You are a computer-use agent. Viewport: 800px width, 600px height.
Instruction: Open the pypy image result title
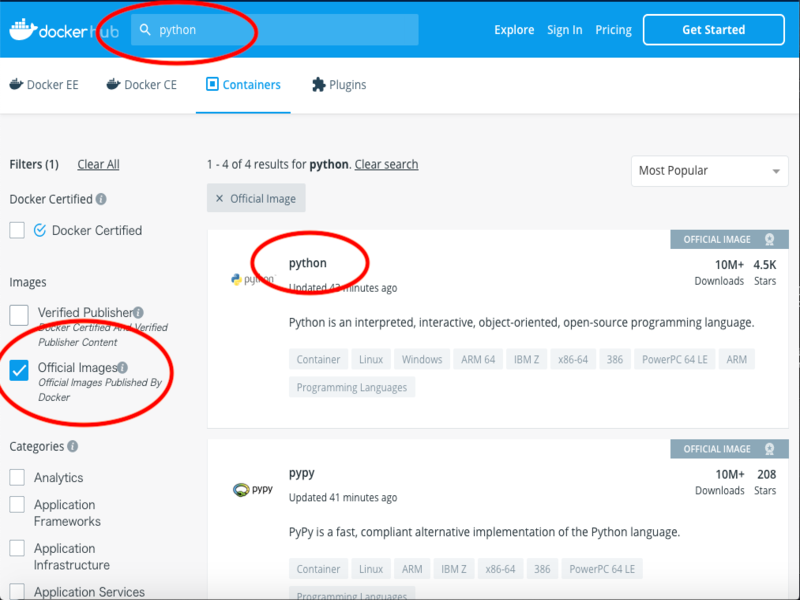302,473
